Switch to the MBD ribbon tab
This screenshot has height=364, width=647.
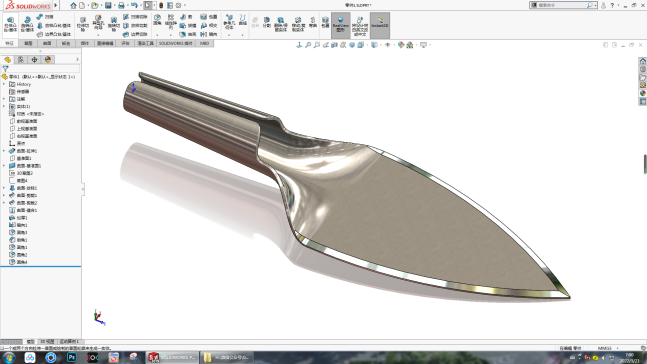coord(205,43)
